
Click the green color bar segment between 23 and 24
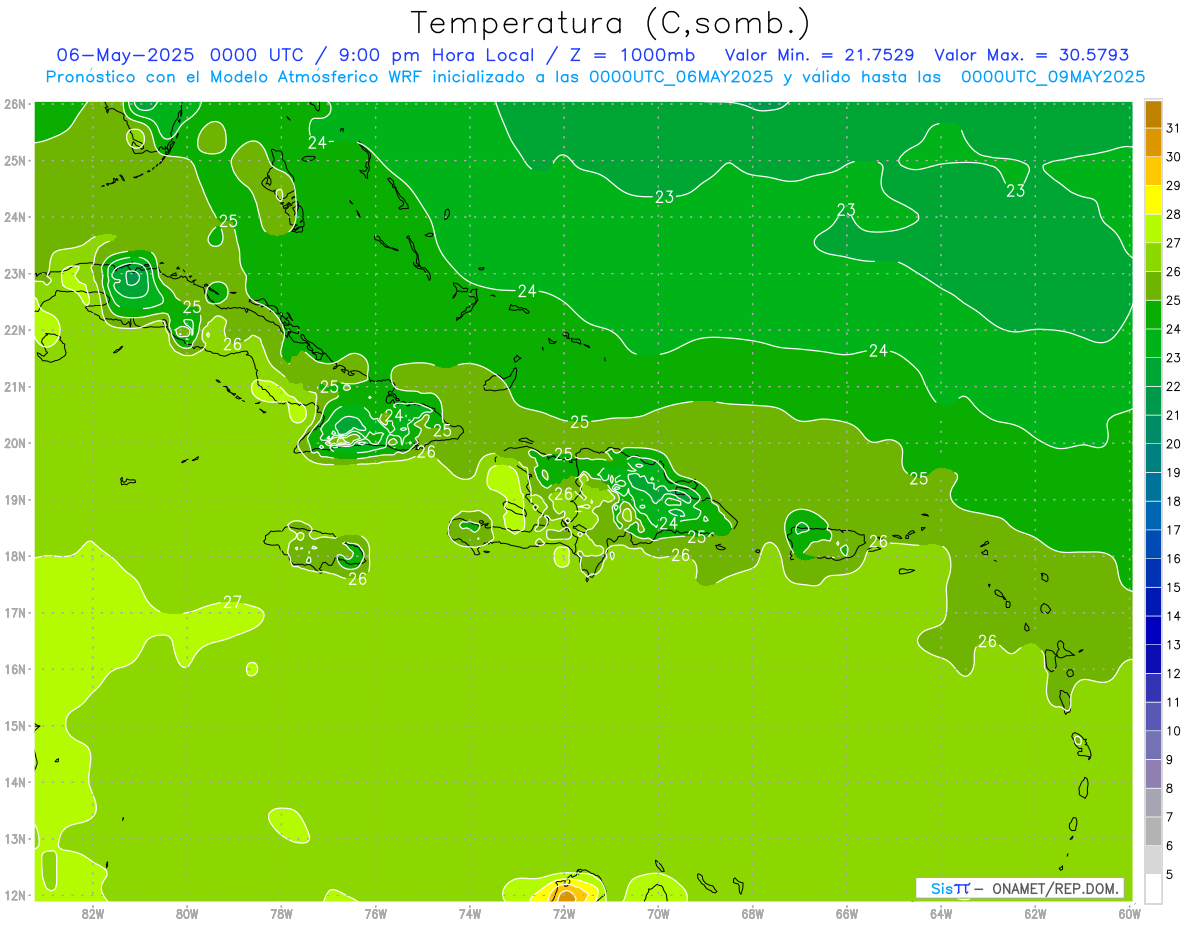tap(1153, 343)
